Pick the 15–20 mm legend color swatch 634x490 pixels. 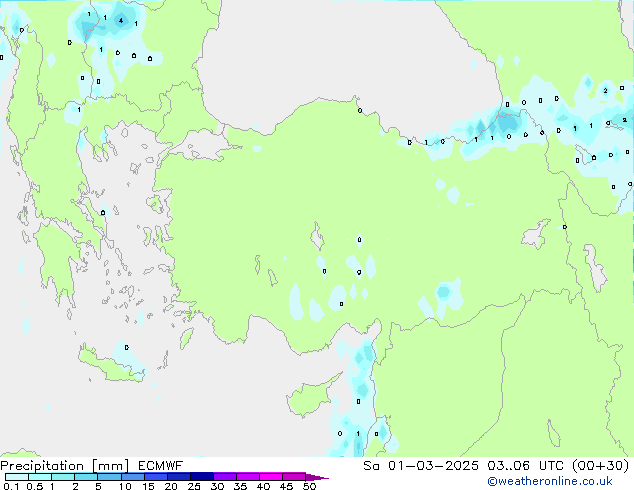(156, 477)
